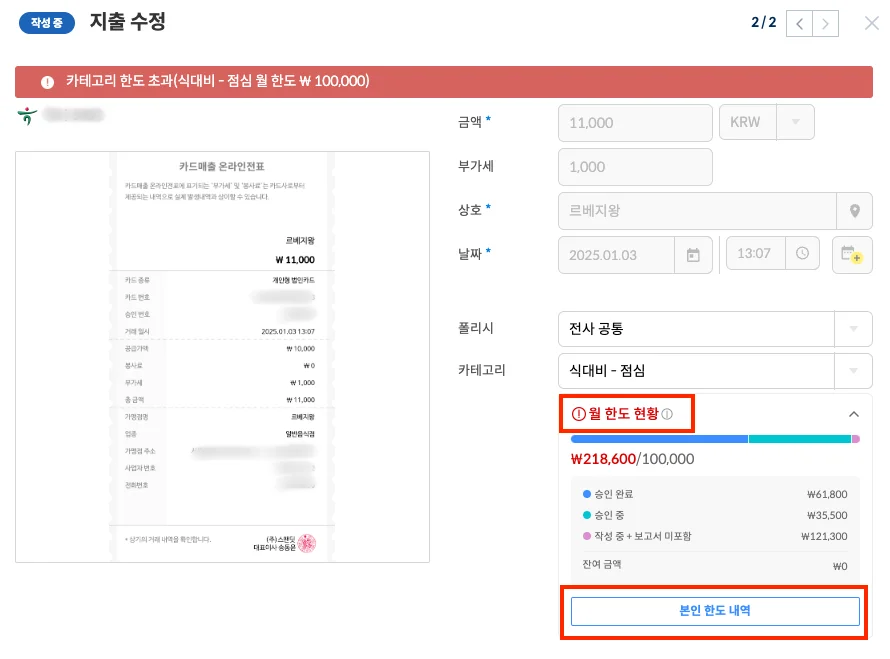The width and height of the screenshot is (890, 659).
Task: Click the 월 한도 현황 info icon
Action: [668, 414]
